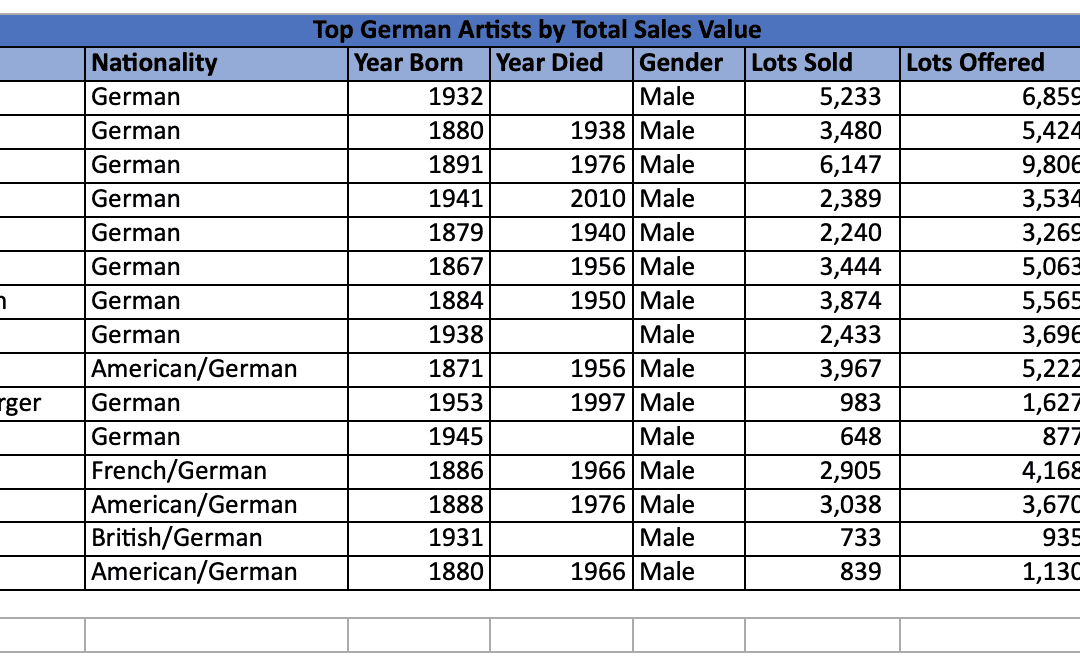
Task: Click the 'Top German Artists by Total Sales Value' title cell
Action: (537, 30)
